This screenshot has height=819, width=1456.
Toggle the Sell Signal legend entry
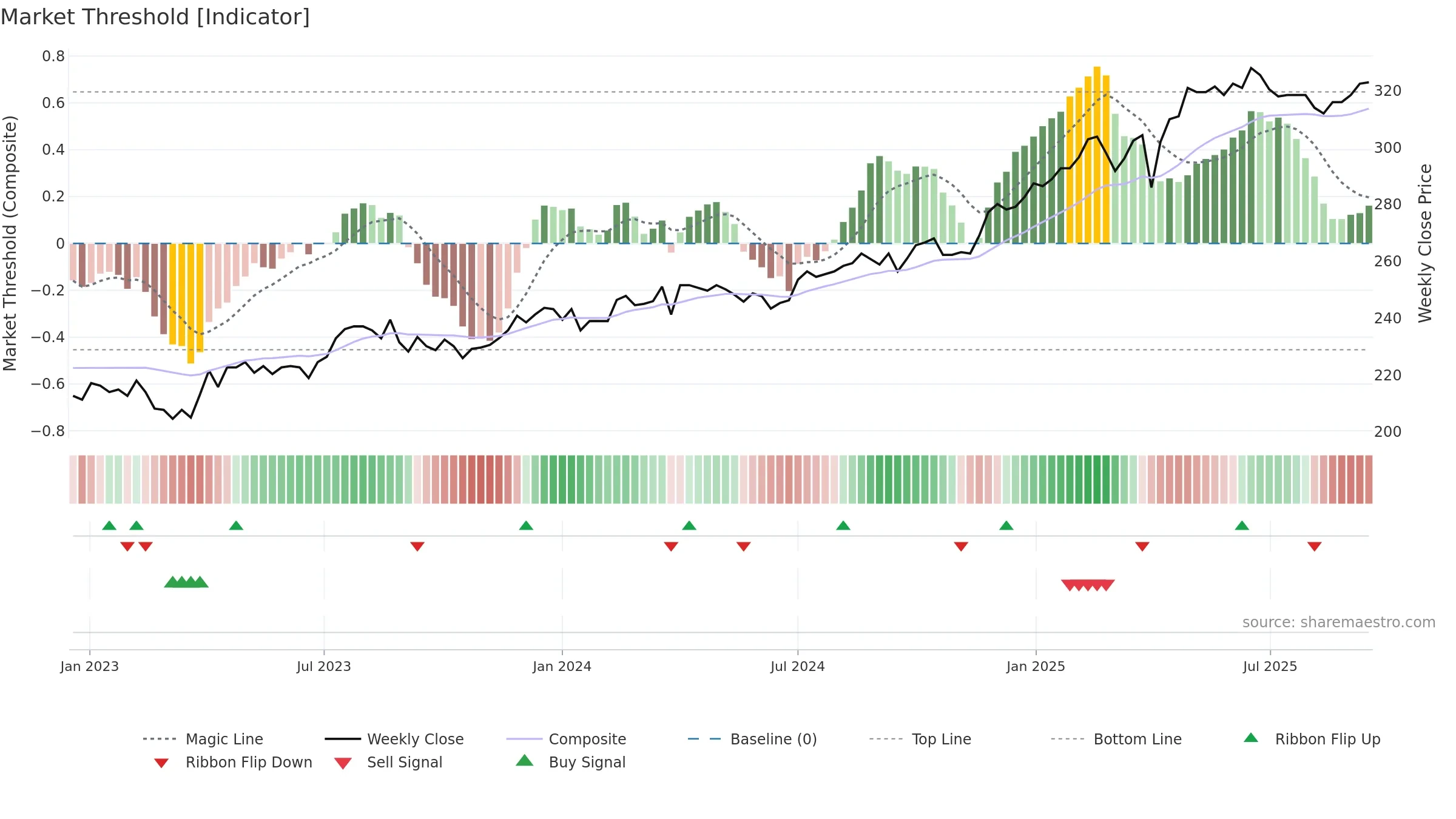coord(388,762)
